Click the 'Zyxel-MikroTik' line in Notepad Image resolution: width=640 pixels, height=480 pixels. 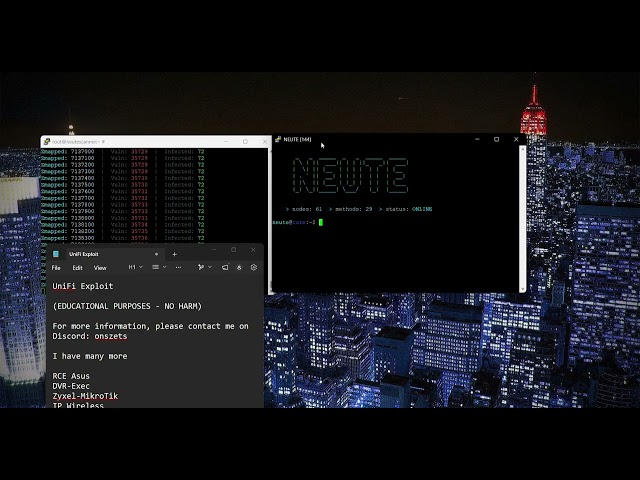[x=85, y=396]
